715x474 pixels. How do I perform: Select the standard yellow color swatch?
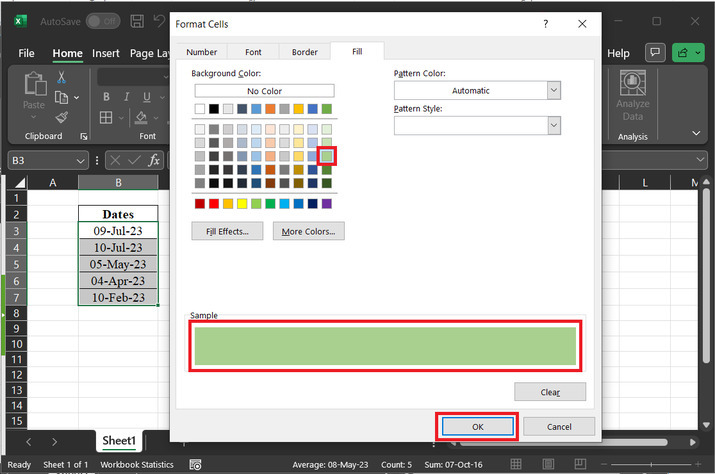[x=242, y=203]
